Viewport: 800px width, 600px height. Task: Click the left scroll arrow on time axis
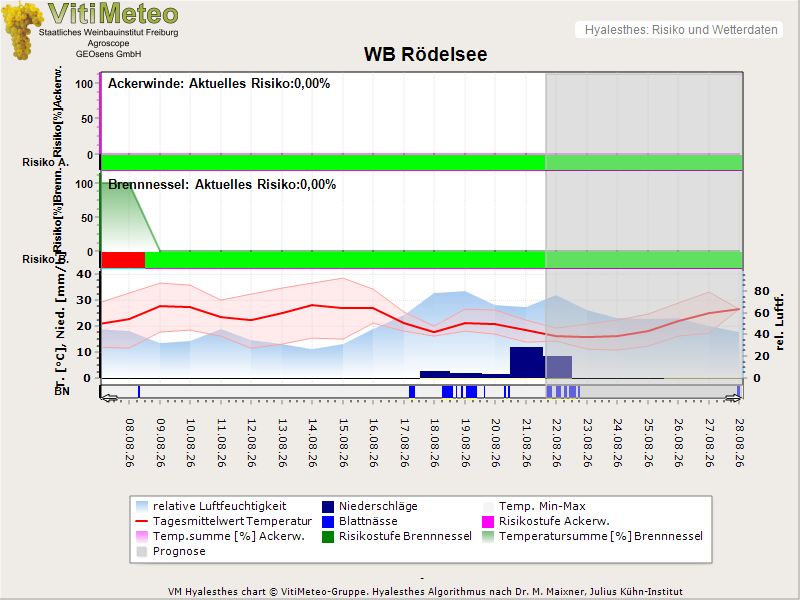click(110, 398)
